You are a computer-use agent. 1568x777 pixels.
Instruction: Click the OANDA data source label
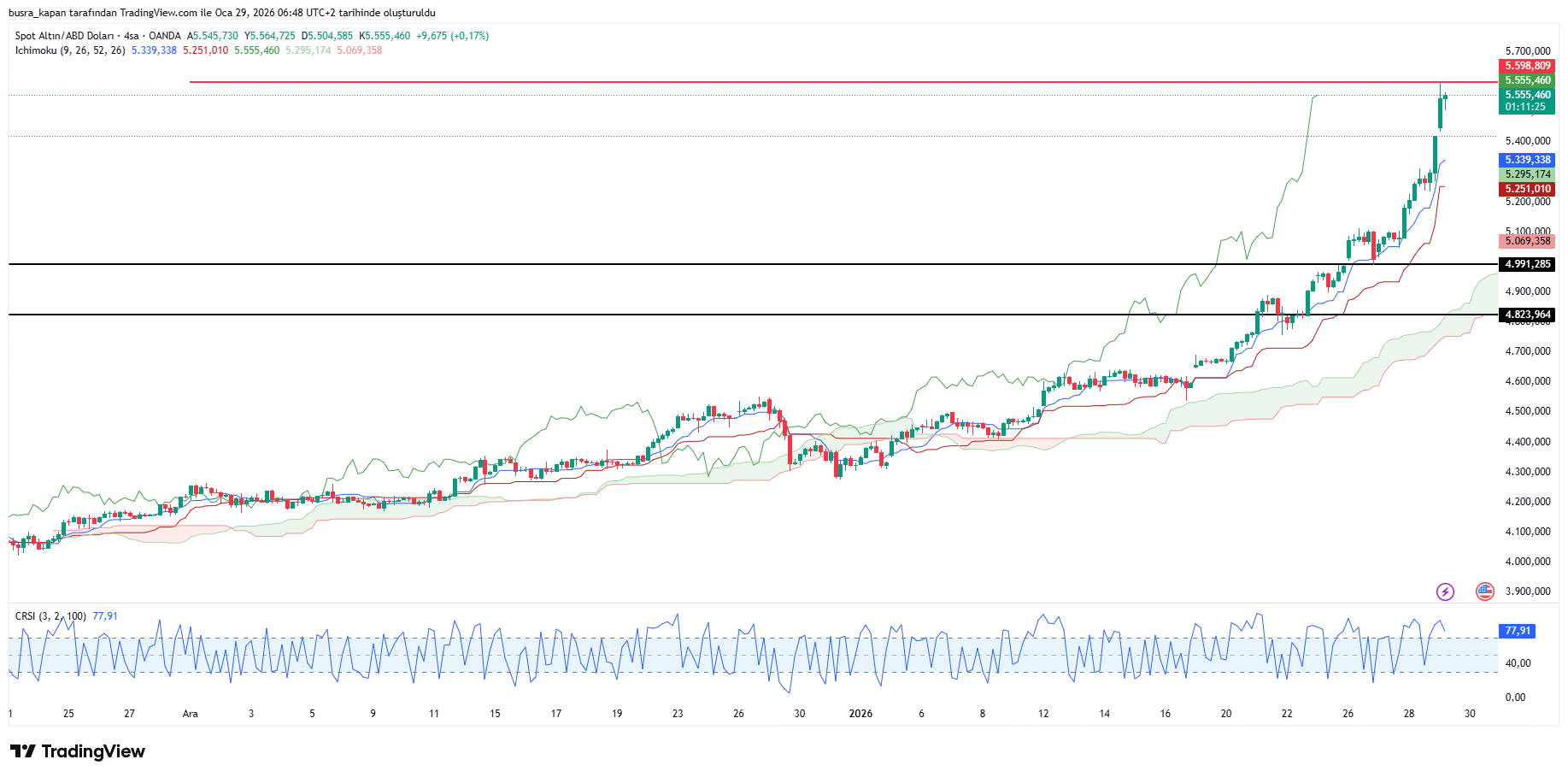click(x=165, y=36)
